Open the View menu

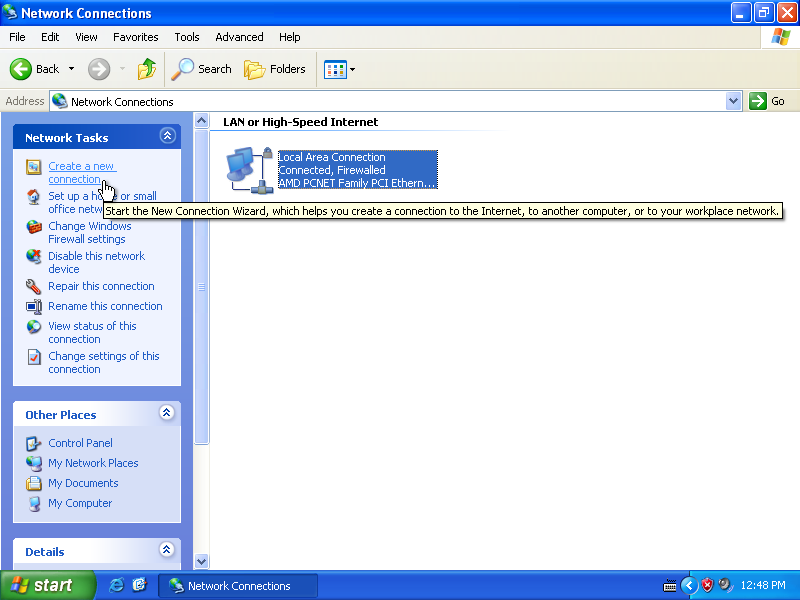click(x=86, y=37)
